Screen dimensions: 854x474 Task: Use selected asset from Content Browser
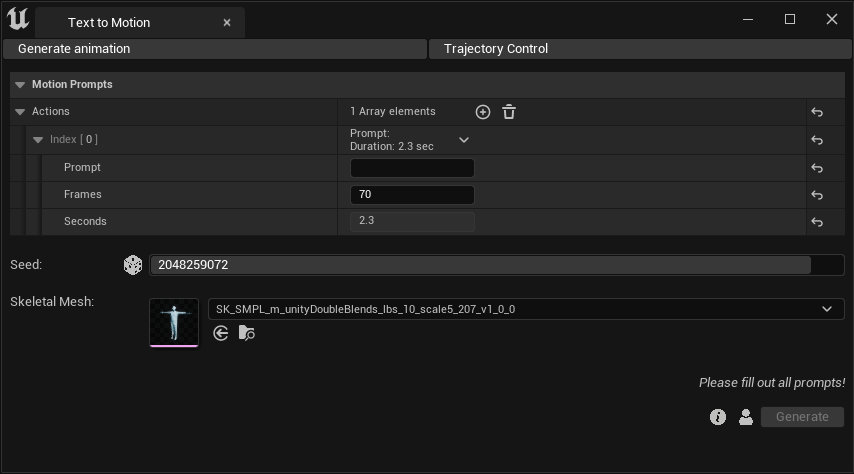click(221, 333)
